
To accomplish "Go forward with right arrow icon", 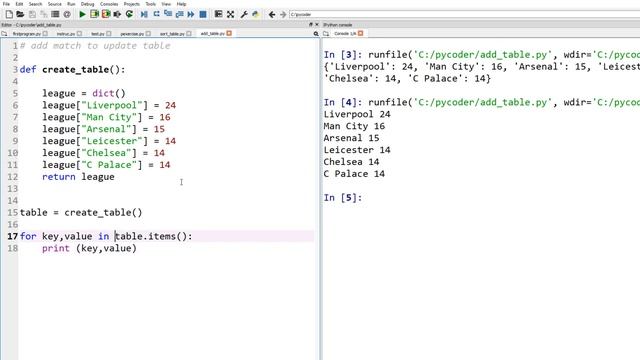I will 283,14.
